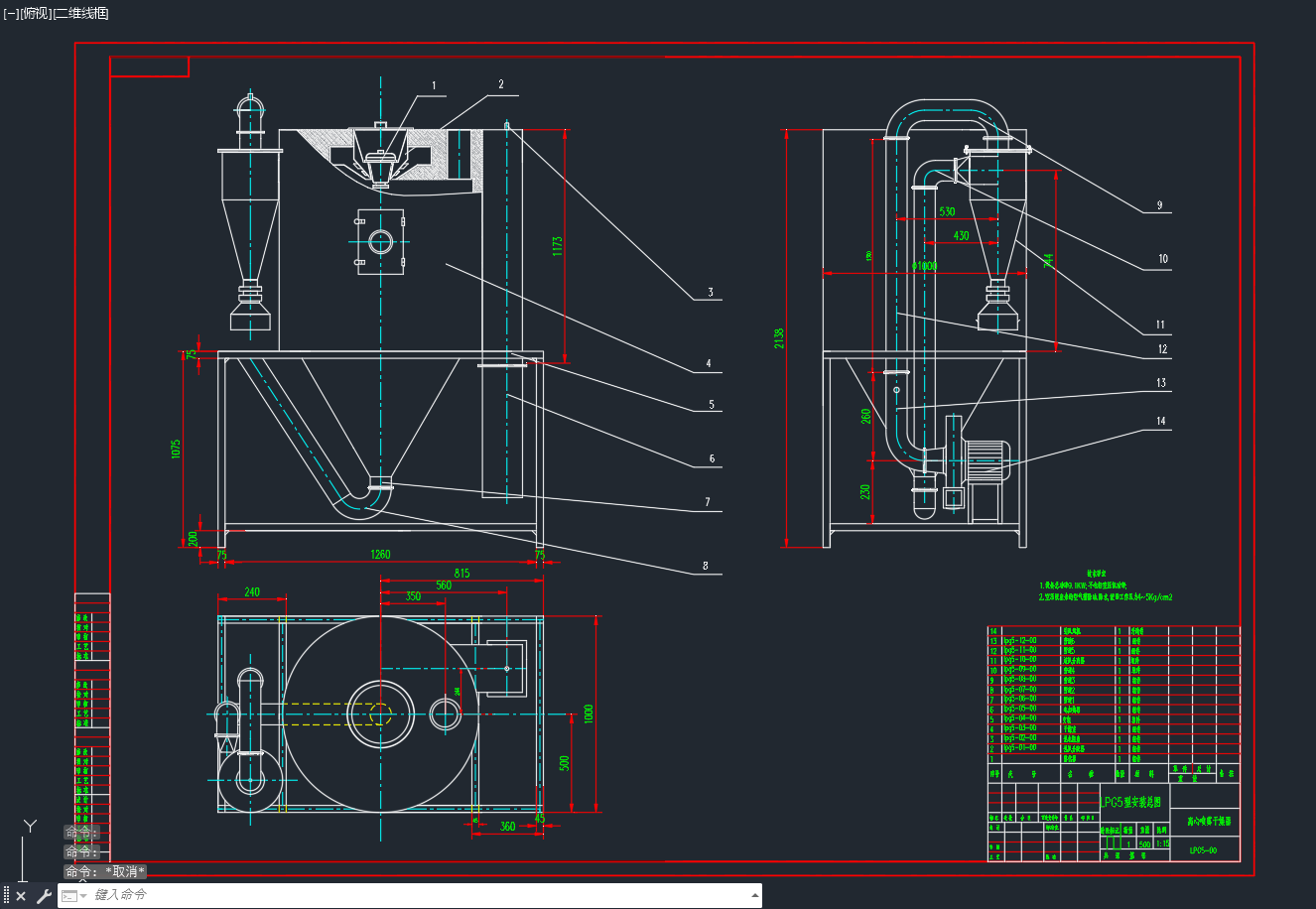Select the 230 dimension text
The height and width of the screenshot is (909, 1316).
pyautogui.click(x=865, y=492)
